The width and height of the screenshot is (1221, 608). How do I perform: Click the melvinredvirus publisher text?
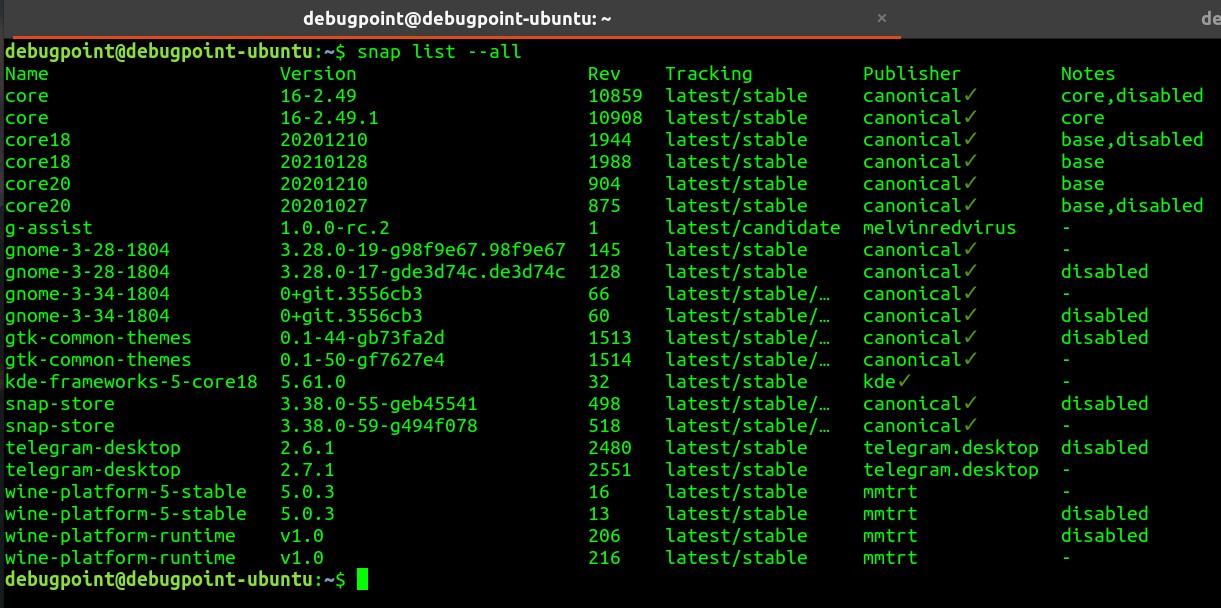939,227
